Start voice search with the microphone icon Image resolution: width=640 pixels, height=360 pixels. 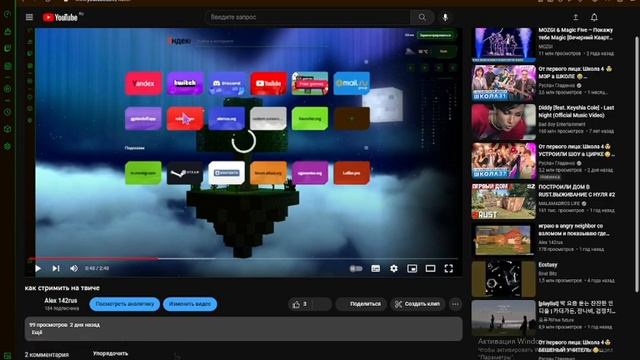(x=445, y=17)
